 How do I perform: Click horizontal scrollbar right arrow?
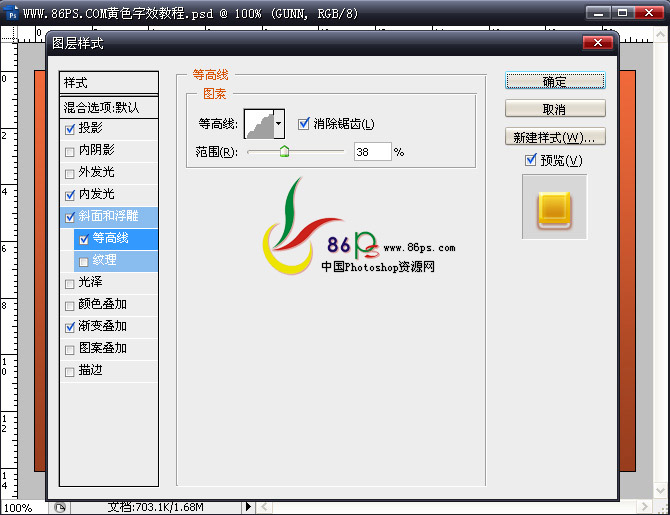(x=644, y=507)
